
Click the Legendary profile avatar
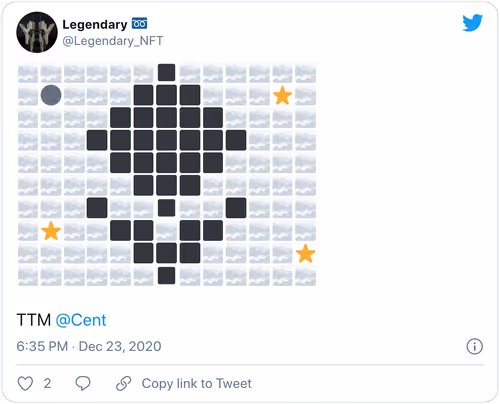(x=37, y=32)
